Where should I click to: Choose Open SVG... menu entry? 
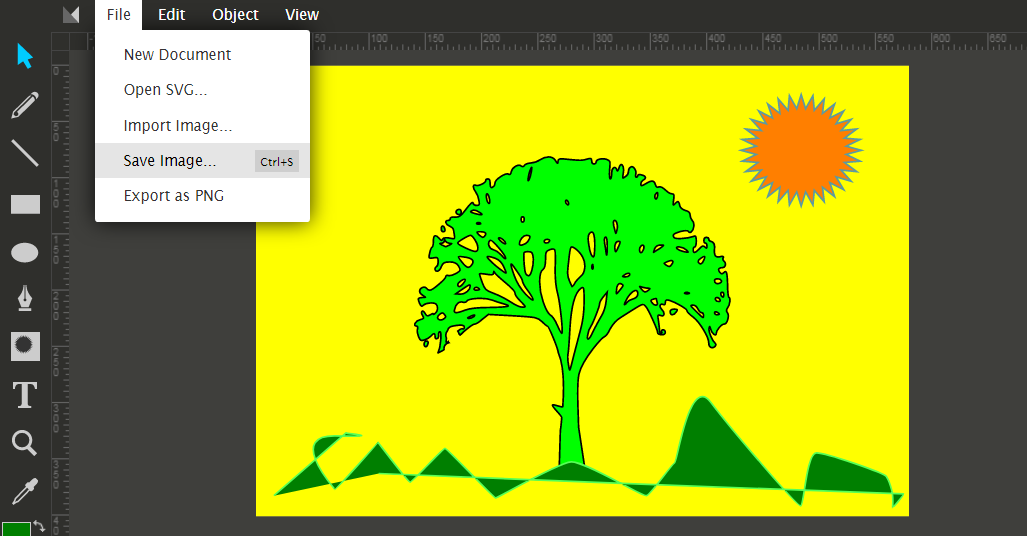coord(202,90)
